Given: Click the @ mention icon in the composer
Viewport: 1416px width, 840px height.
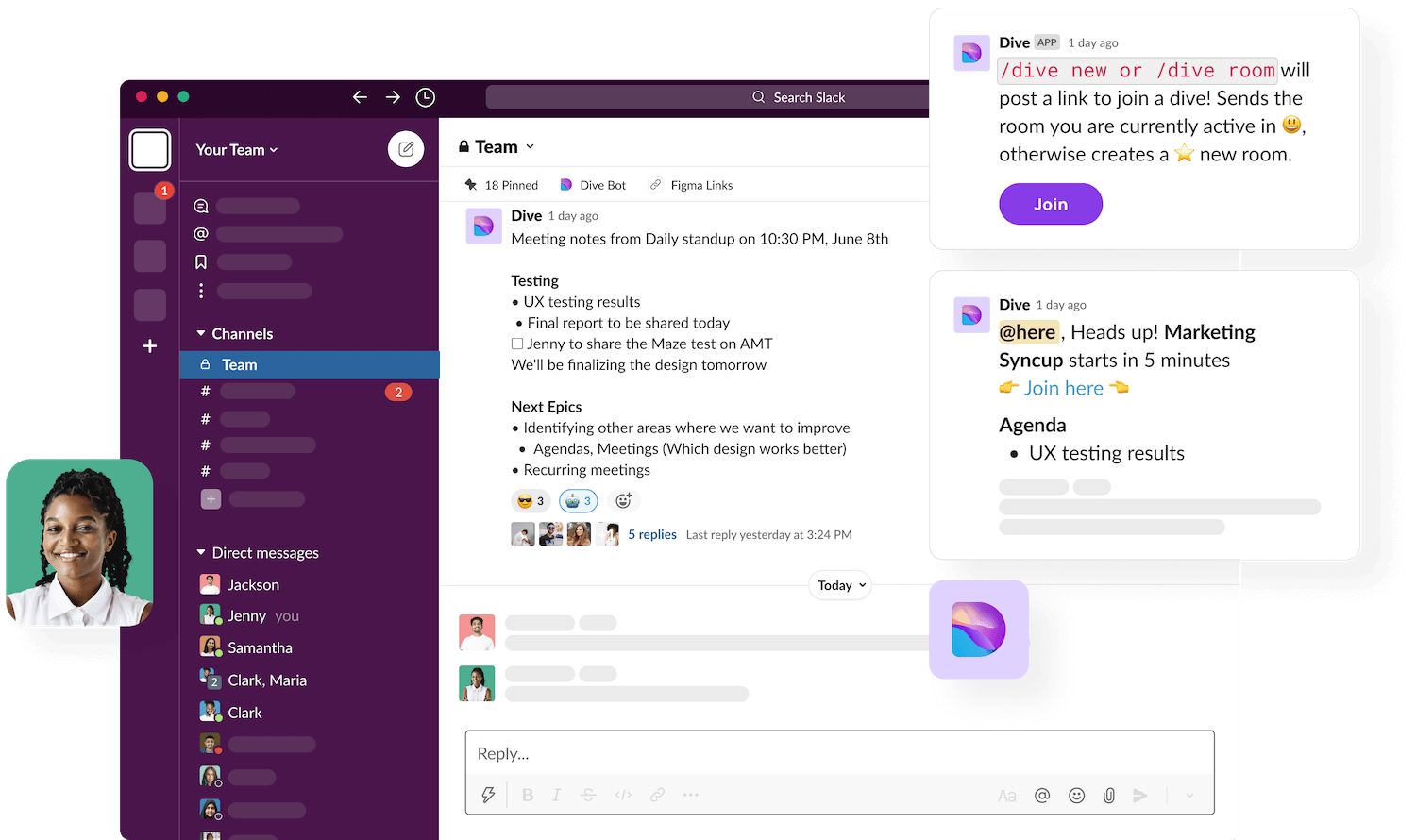Looking at the screenshot, I should coord(1042,795).
